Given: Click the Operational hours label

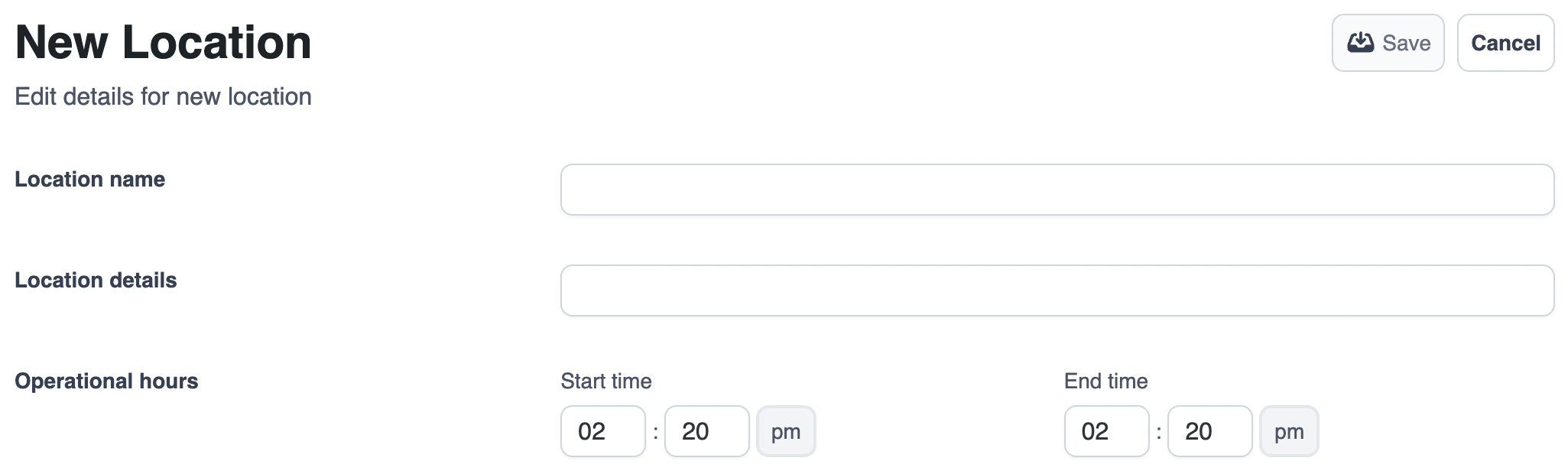Looking at the screenshot, I should click(106, 381).
